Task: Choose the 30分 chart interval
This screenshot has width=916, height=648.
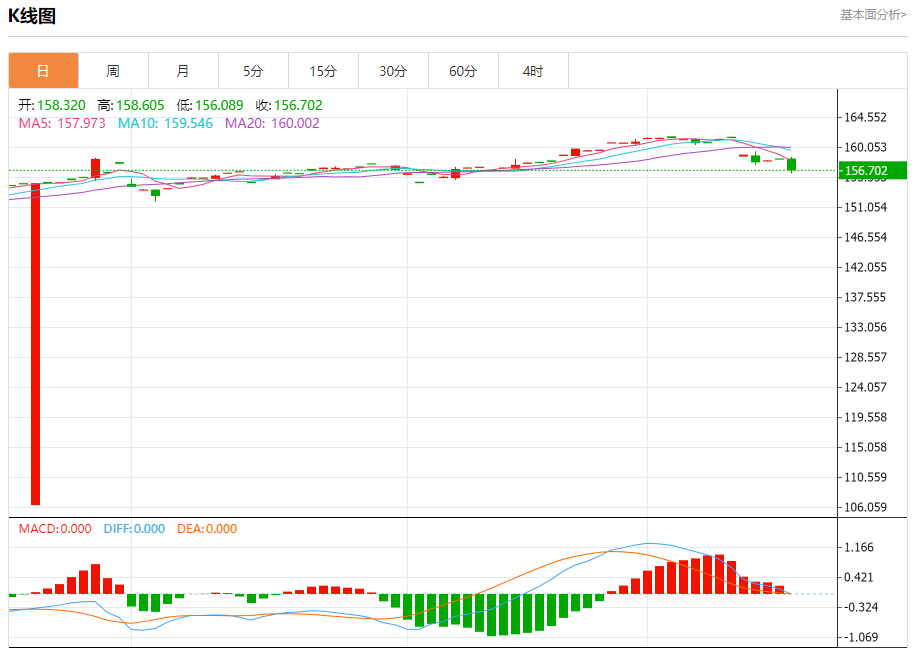Action: [393, 71]
